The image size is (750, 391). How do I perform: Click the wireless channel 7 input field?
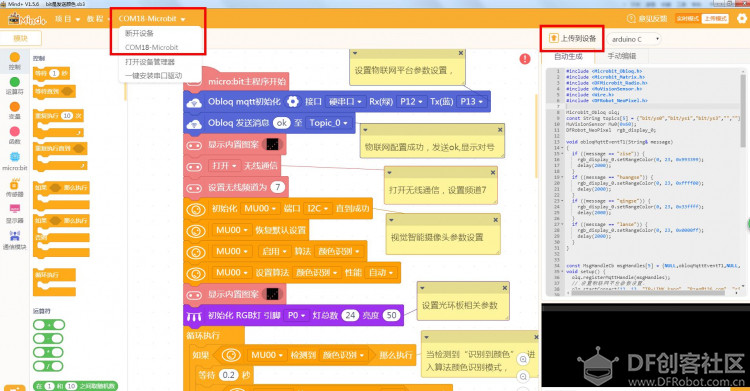277,187
